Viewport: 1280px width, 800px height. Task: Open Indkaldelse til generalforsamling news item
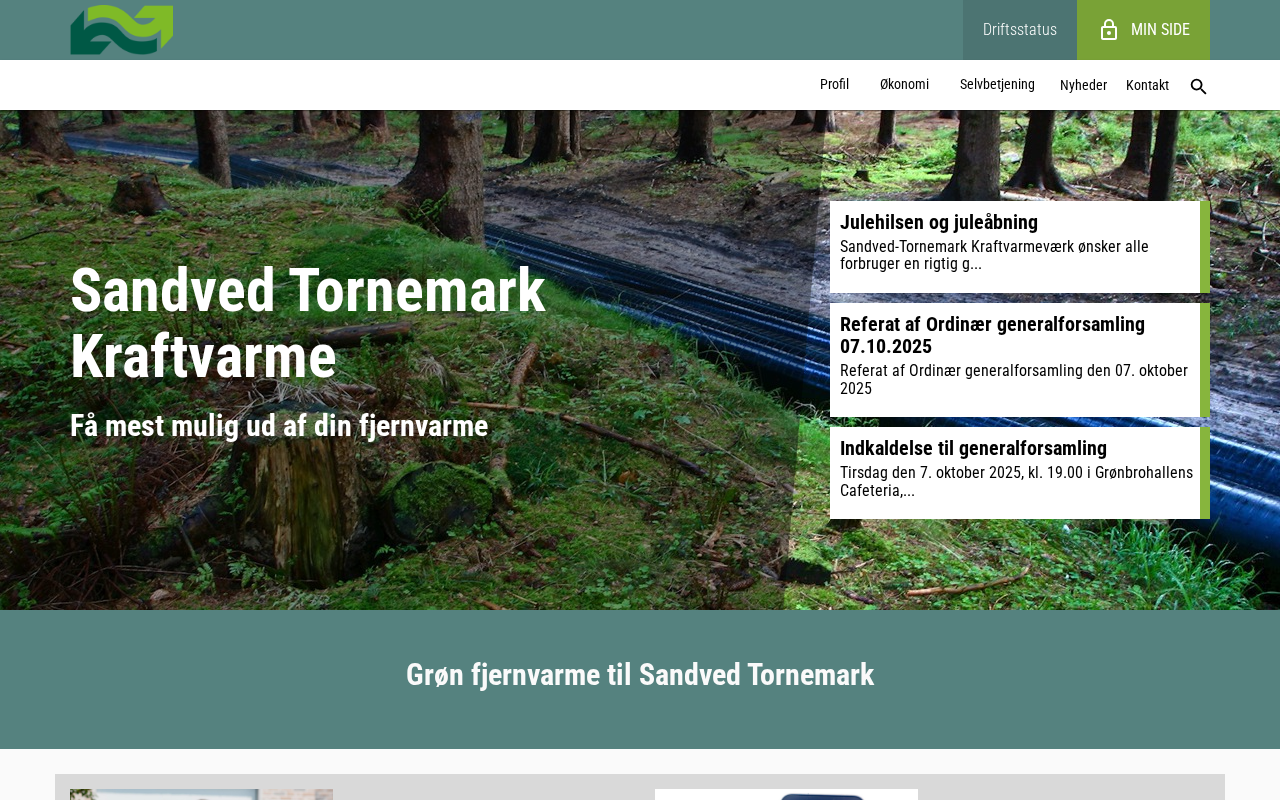[x=973, y=448]
